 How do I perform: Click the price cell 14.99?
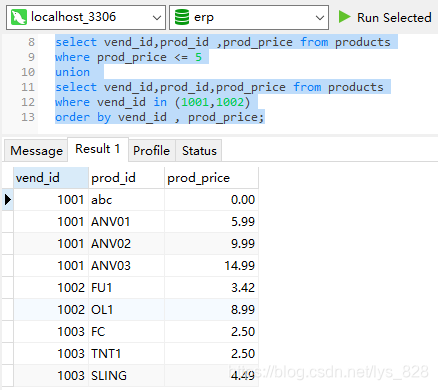coord(211,266)
